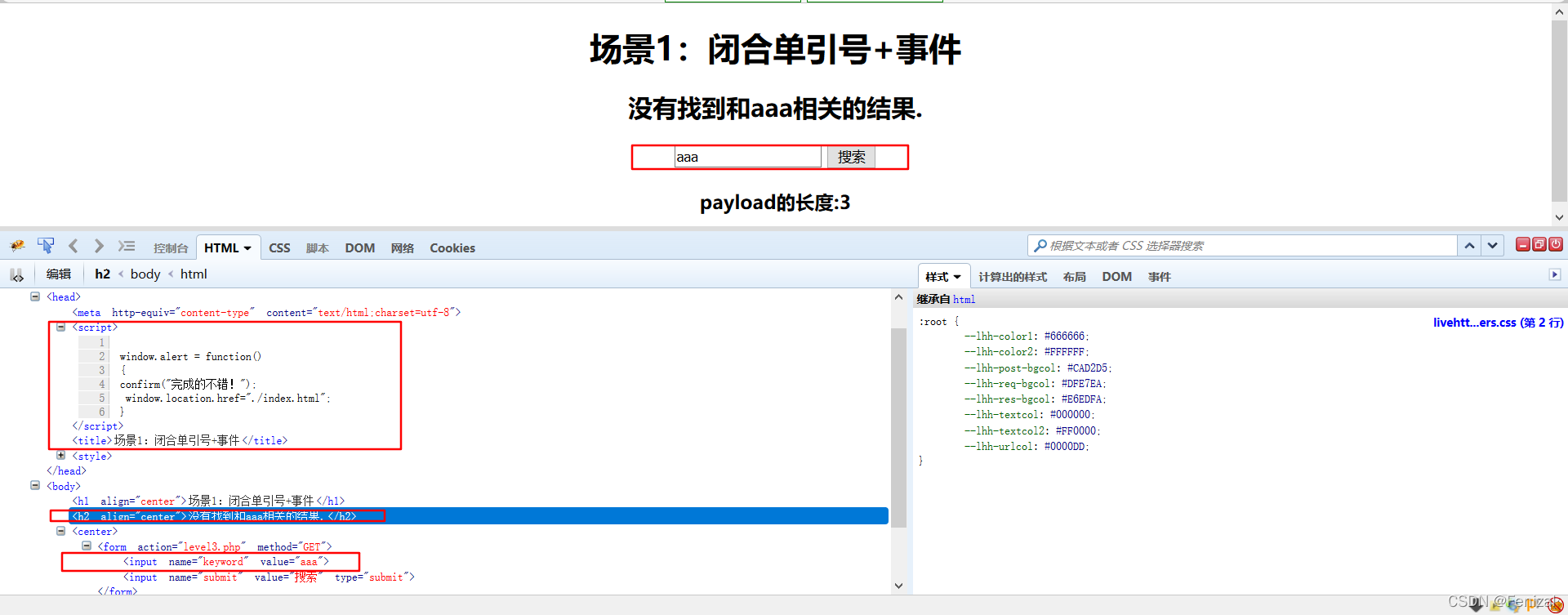This screenshot has width=1568, height=615.
Task: Select the <meta http-equiv> row
Action: pos(266,312)
